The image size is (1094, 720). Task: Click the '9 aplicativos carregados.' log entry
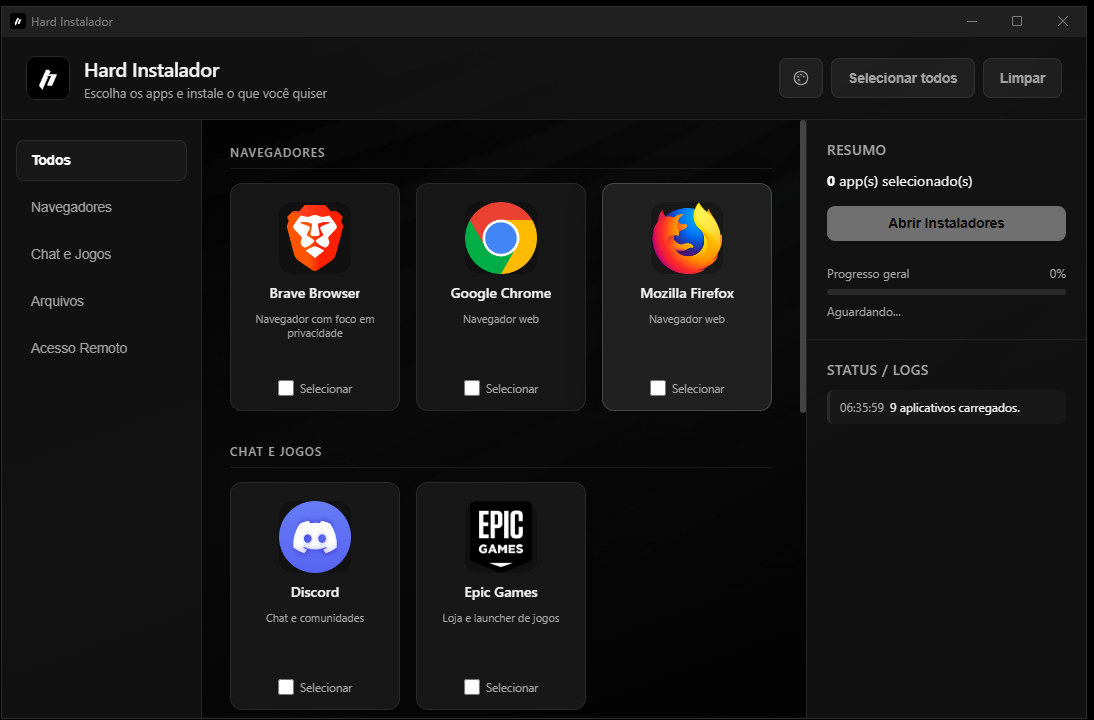pos(946,407)
